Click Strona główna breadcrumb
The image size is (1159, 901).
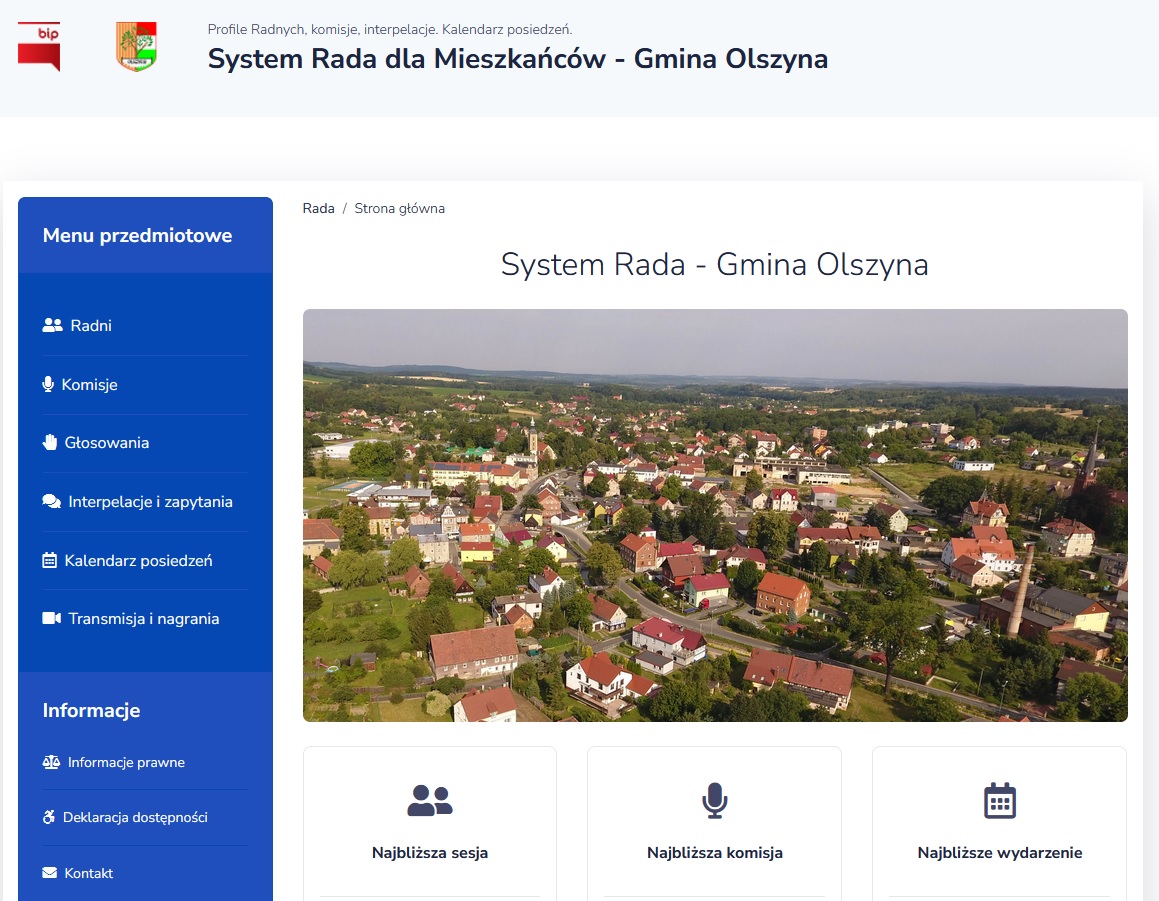coord(400,208)
